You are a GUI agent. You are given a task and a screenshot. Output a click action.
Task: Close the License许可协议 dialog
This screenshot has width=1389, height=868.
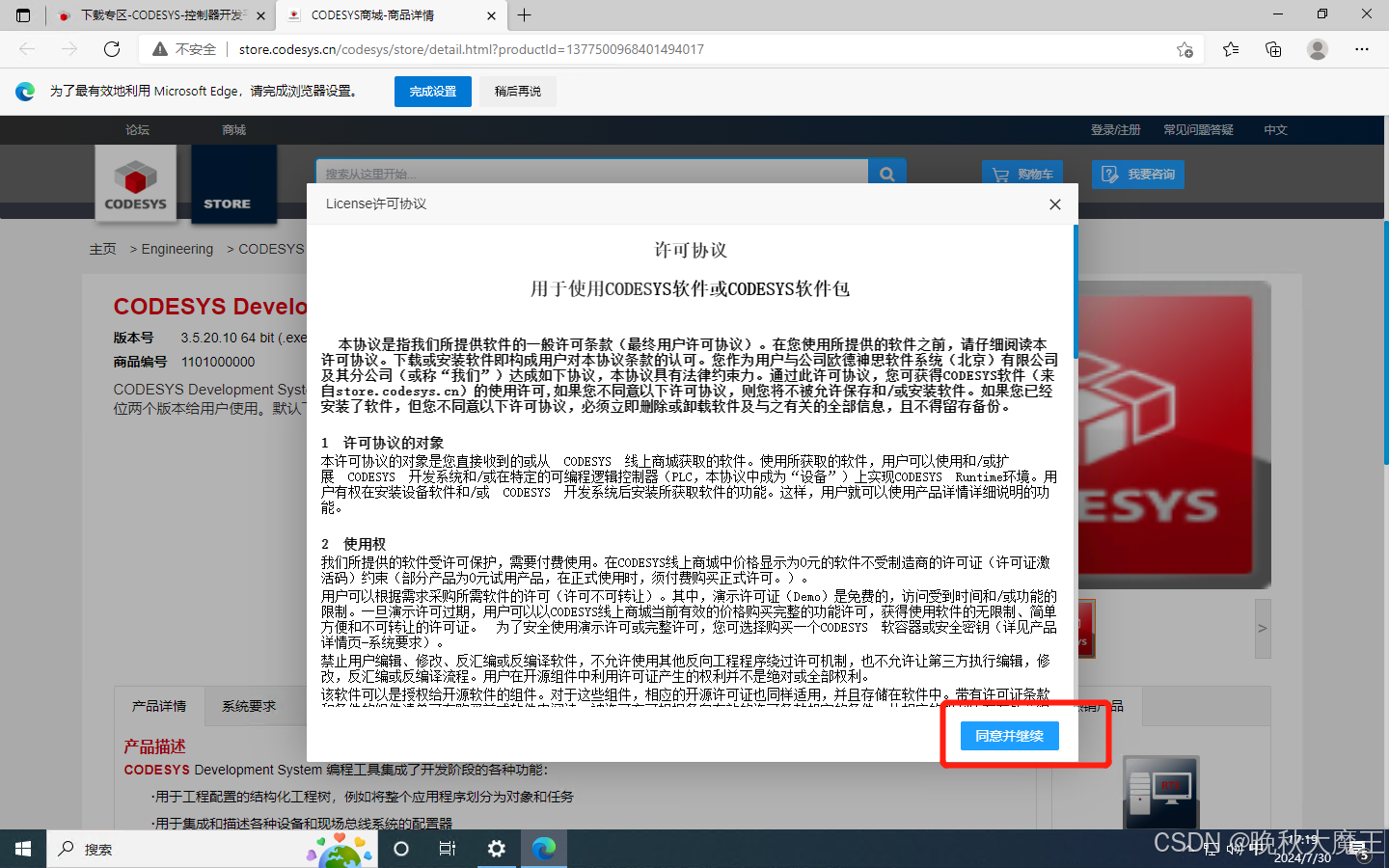click(x=1055, y=204)
